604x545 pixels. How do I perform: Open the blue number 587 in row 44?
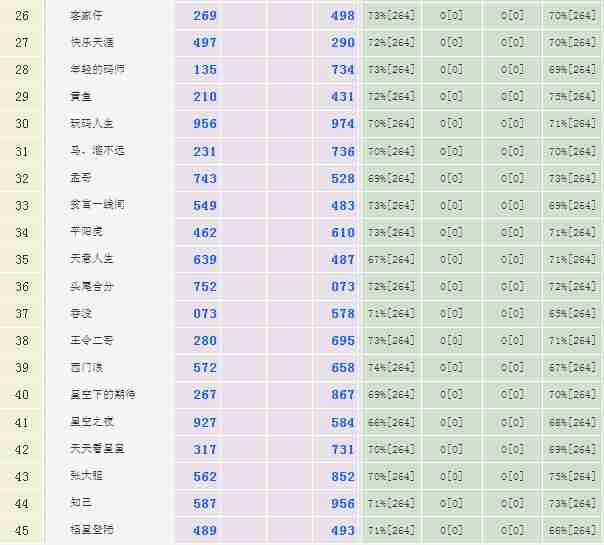pos(205,503)
